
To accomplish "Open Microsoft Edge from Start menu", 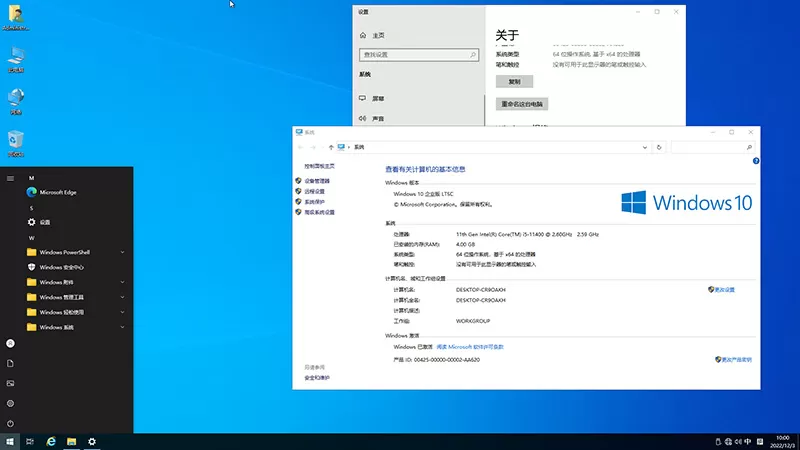I will pos(58,192).
